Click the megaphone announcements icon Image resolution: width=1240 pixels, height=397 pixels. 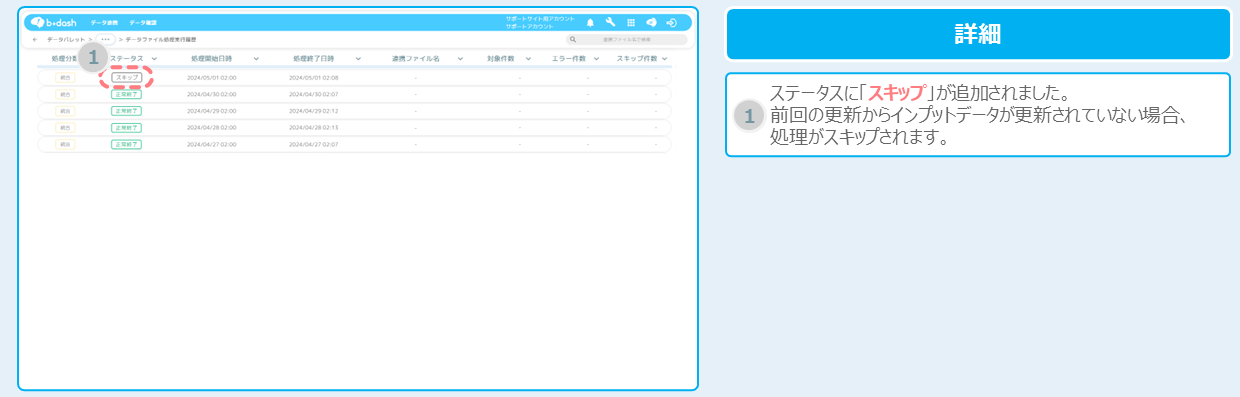(651, 22)
